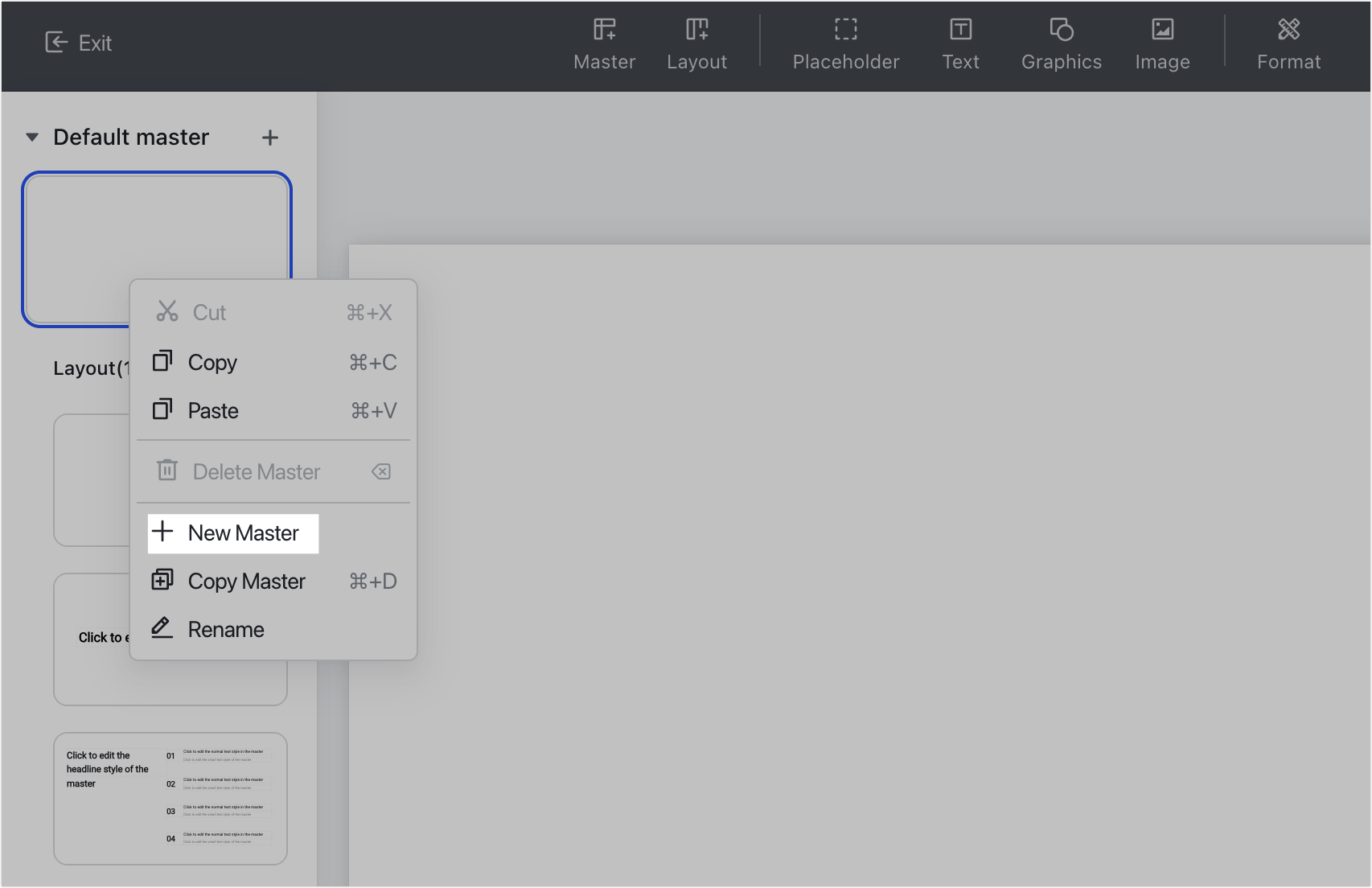Insert a Text box
Image resolution: width=1372 pixels, height=888 pixels.
pyautogui.click(x=960, y=45)
